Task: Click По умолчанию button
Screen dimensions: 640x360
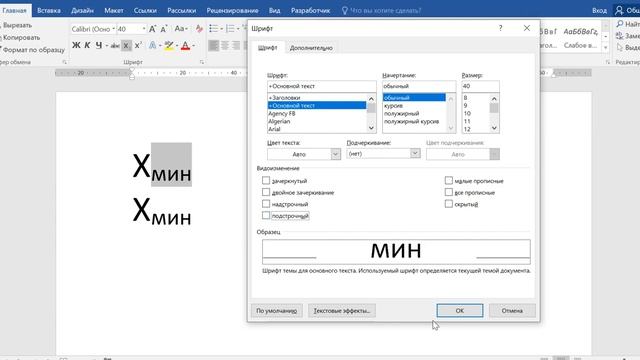Action: (x=276, y=311)
